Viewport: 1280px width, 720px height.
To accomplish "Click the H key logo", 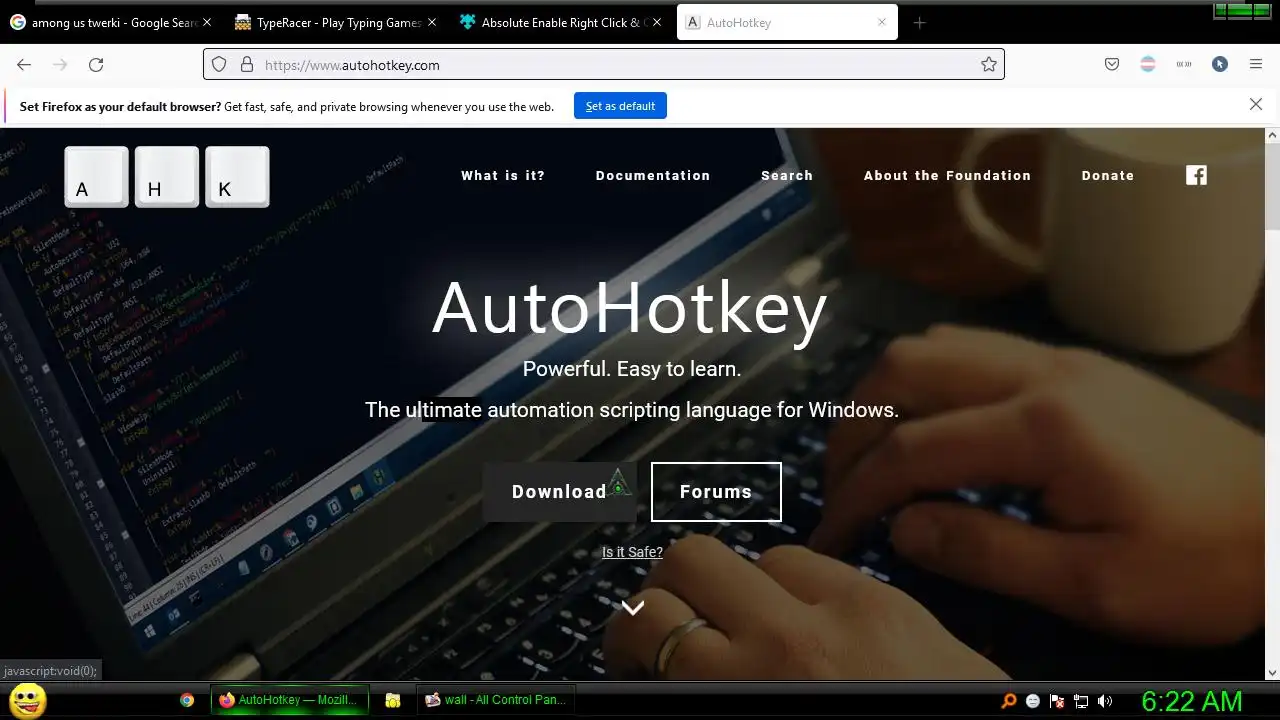I will pyautogui.click(x=167, y=177).
